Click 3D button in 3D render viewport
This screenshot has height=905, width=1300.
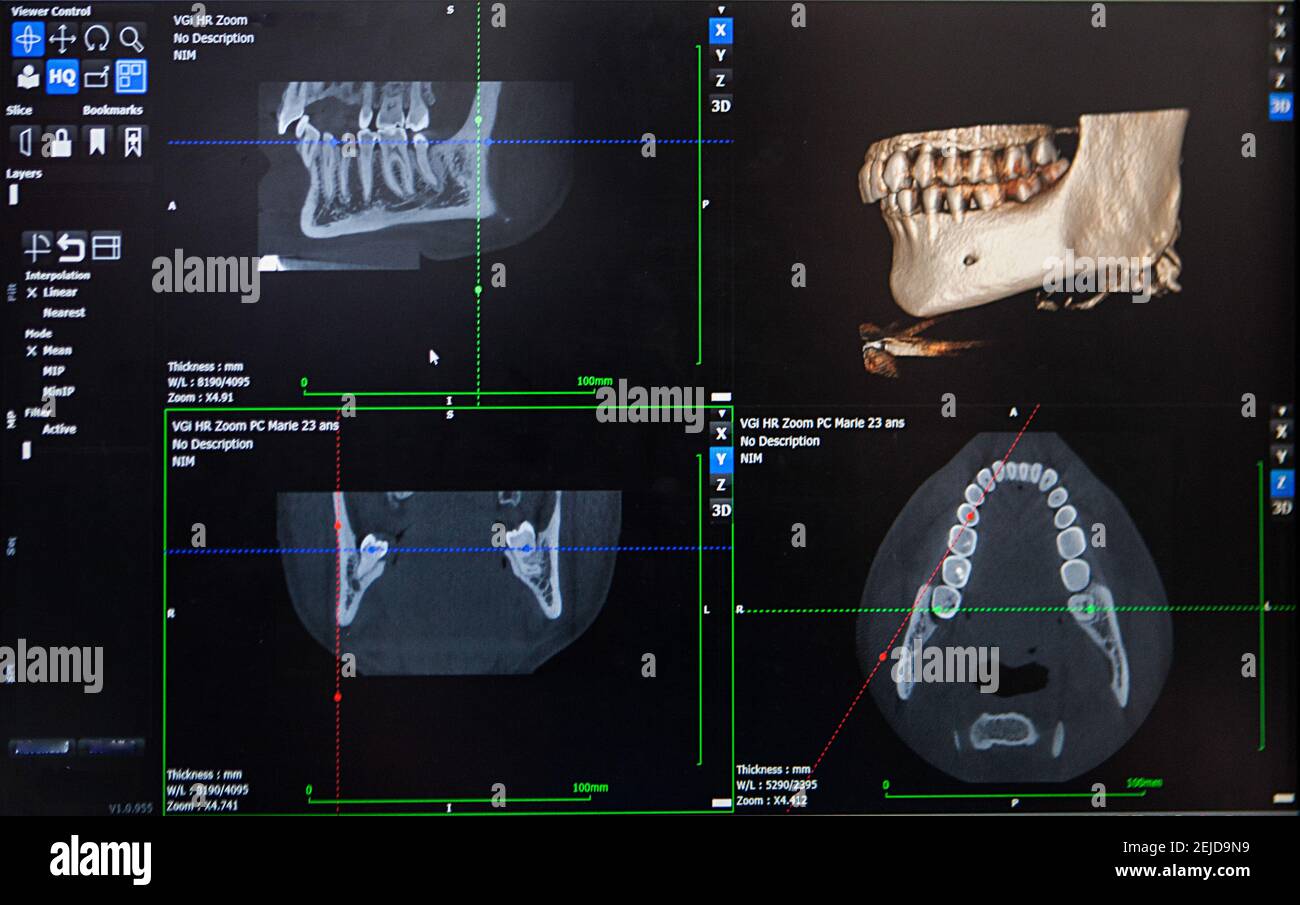(1280, 105)
